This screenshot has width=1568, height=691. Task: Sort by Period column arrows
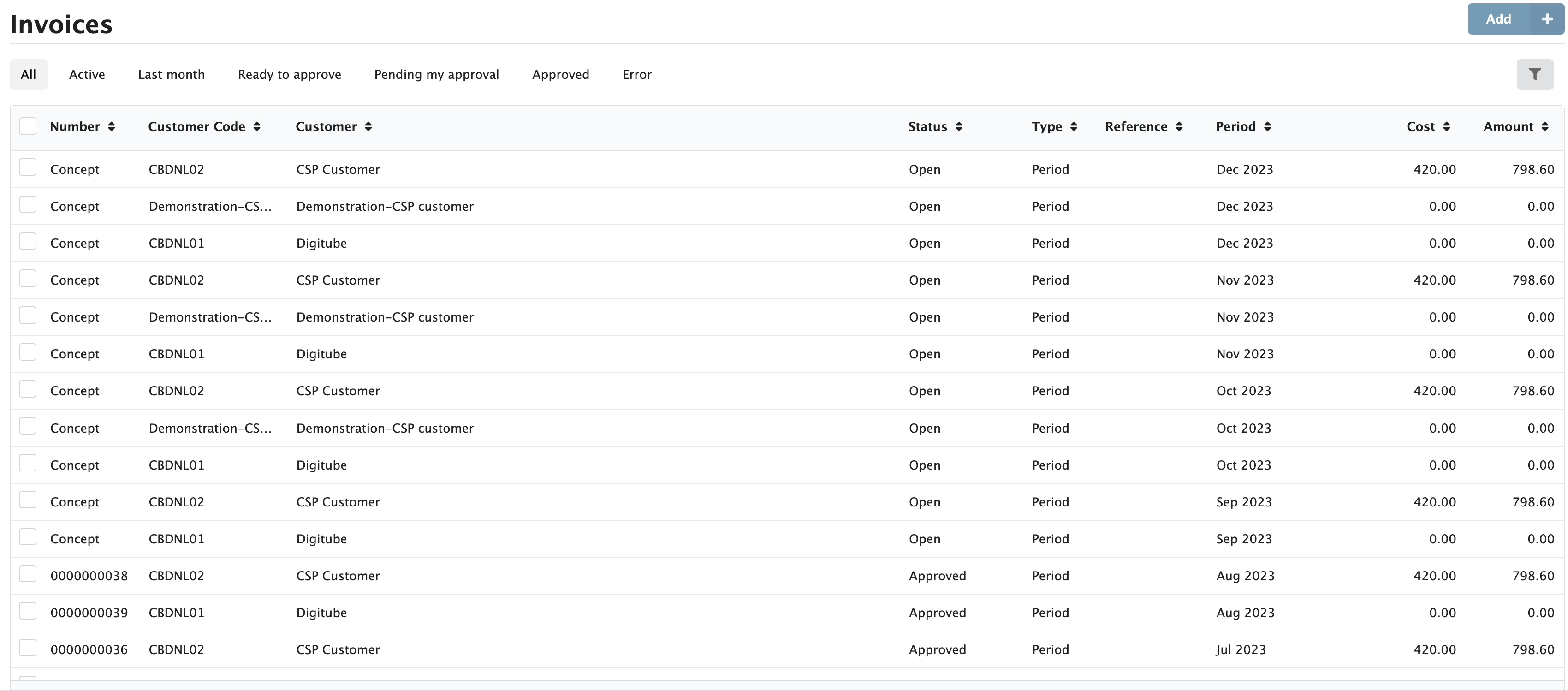[1267, 127]
